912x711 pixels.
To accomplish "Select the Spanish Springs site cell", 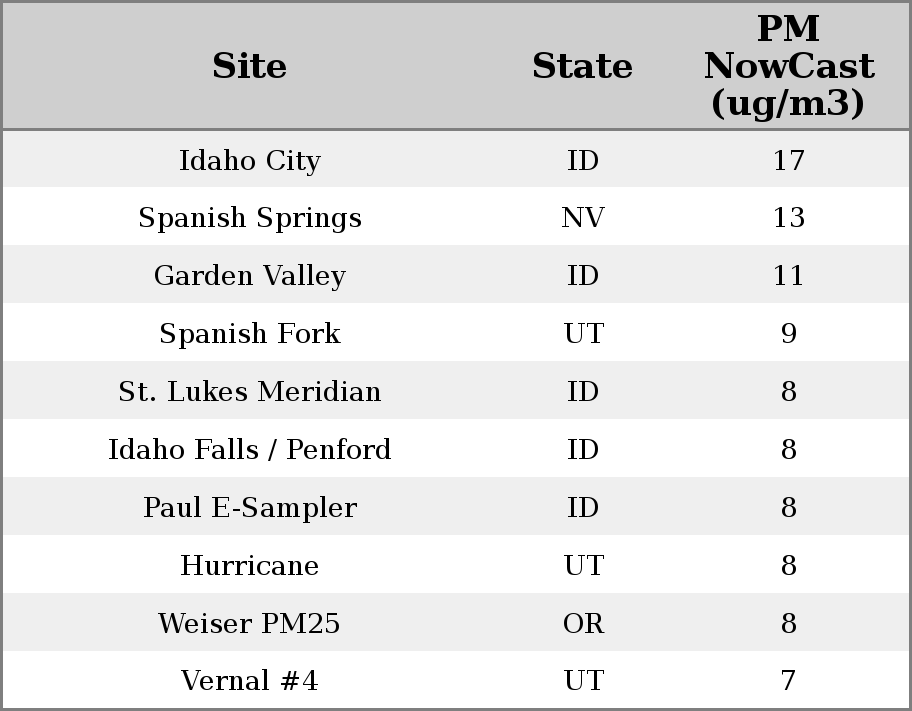I will (x=249, y=218).
